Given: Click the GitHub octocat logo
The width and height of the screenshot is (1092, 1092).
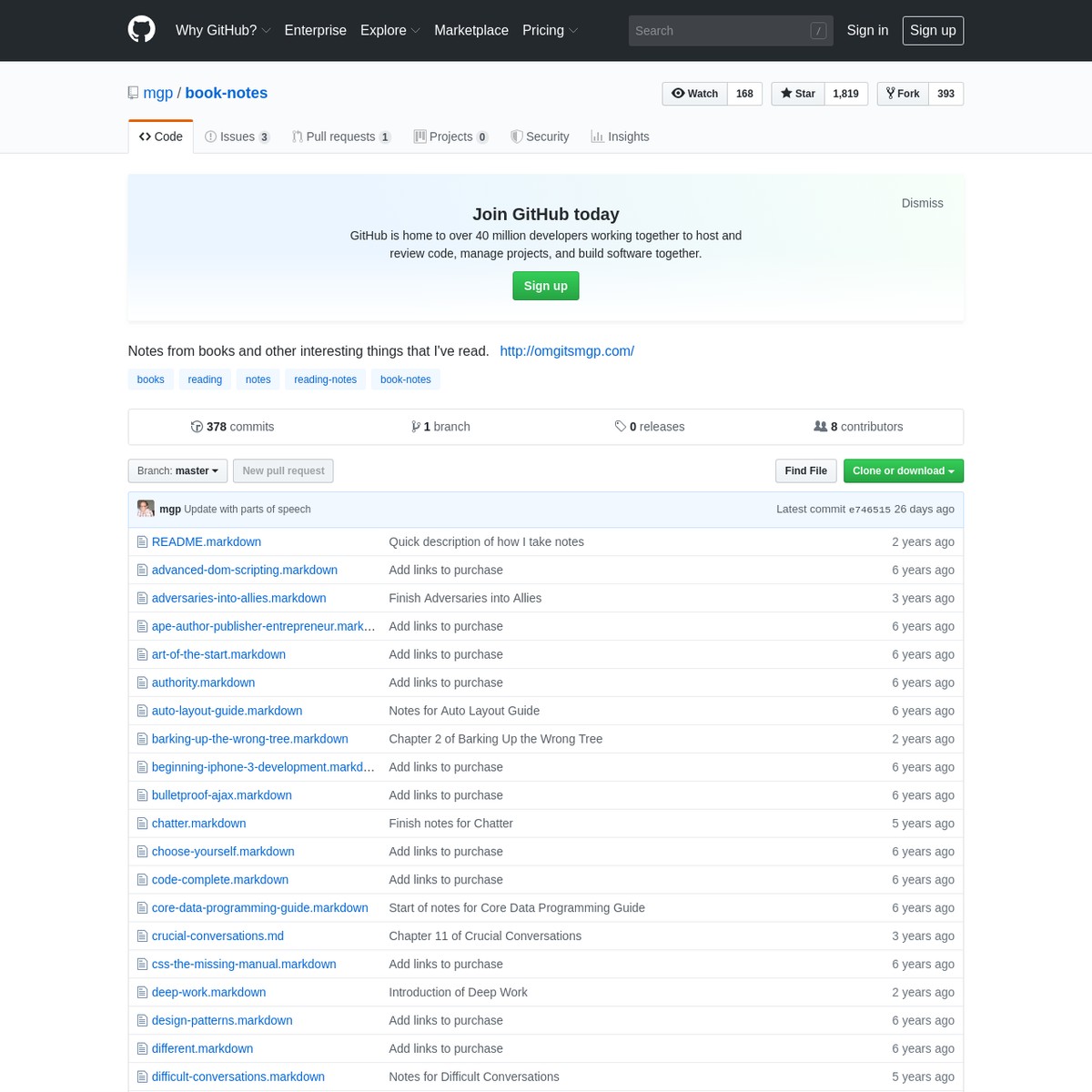Looking at the screenshot, I should pos(141,30).
